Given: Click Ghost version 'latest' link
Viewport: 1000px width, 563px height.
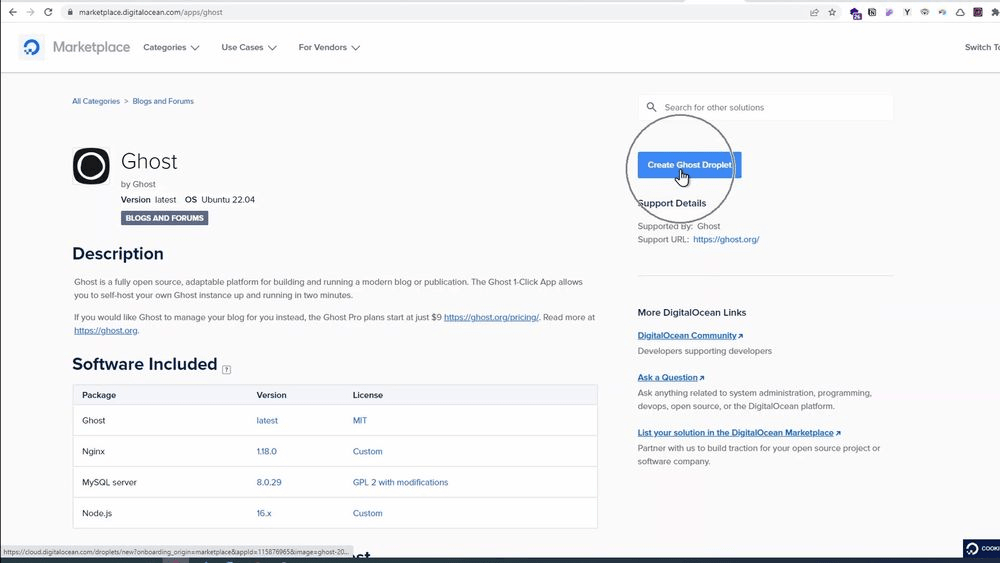Looking at the screenshot, I should coord(267,420).
